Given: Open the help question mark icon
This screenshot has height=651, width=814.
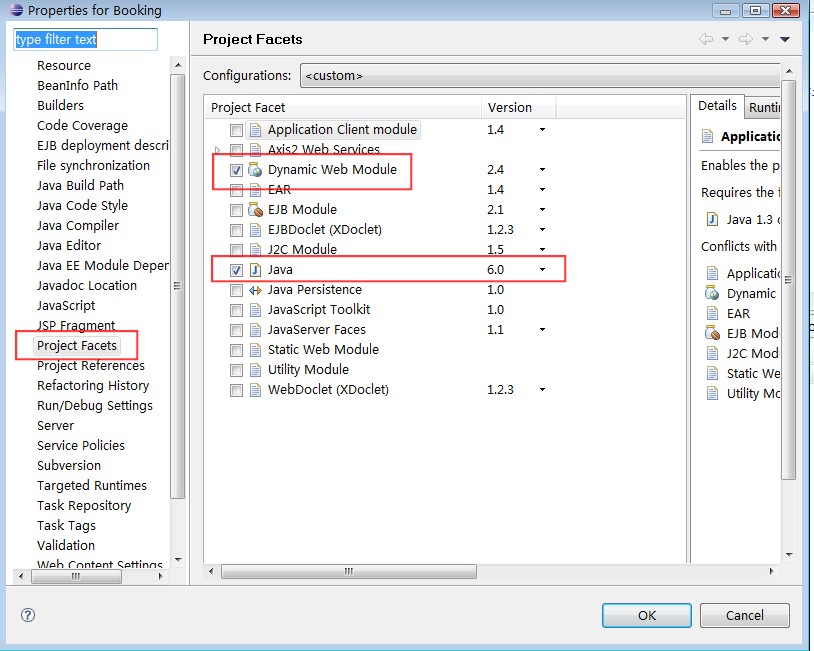Looking at the screenshot, I should 28,615.
